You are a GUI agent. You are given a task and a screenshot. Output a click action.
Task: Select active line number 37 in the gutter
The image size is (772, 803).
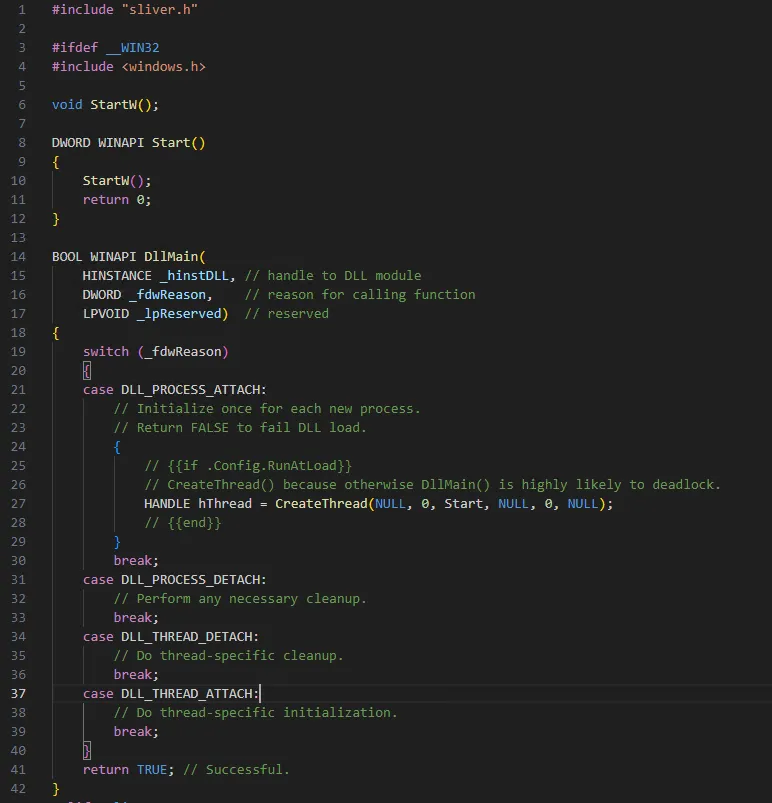[x=18, y=694]
